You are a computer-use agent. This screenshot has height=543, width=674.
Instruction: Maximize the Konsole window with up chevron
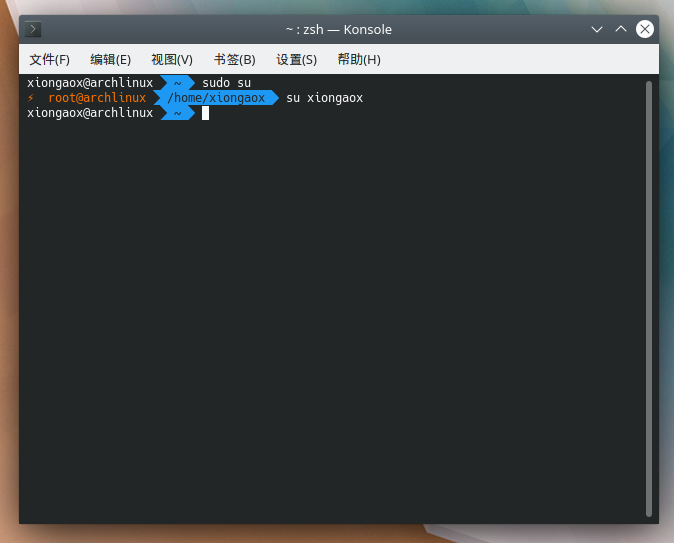[621, 29]
